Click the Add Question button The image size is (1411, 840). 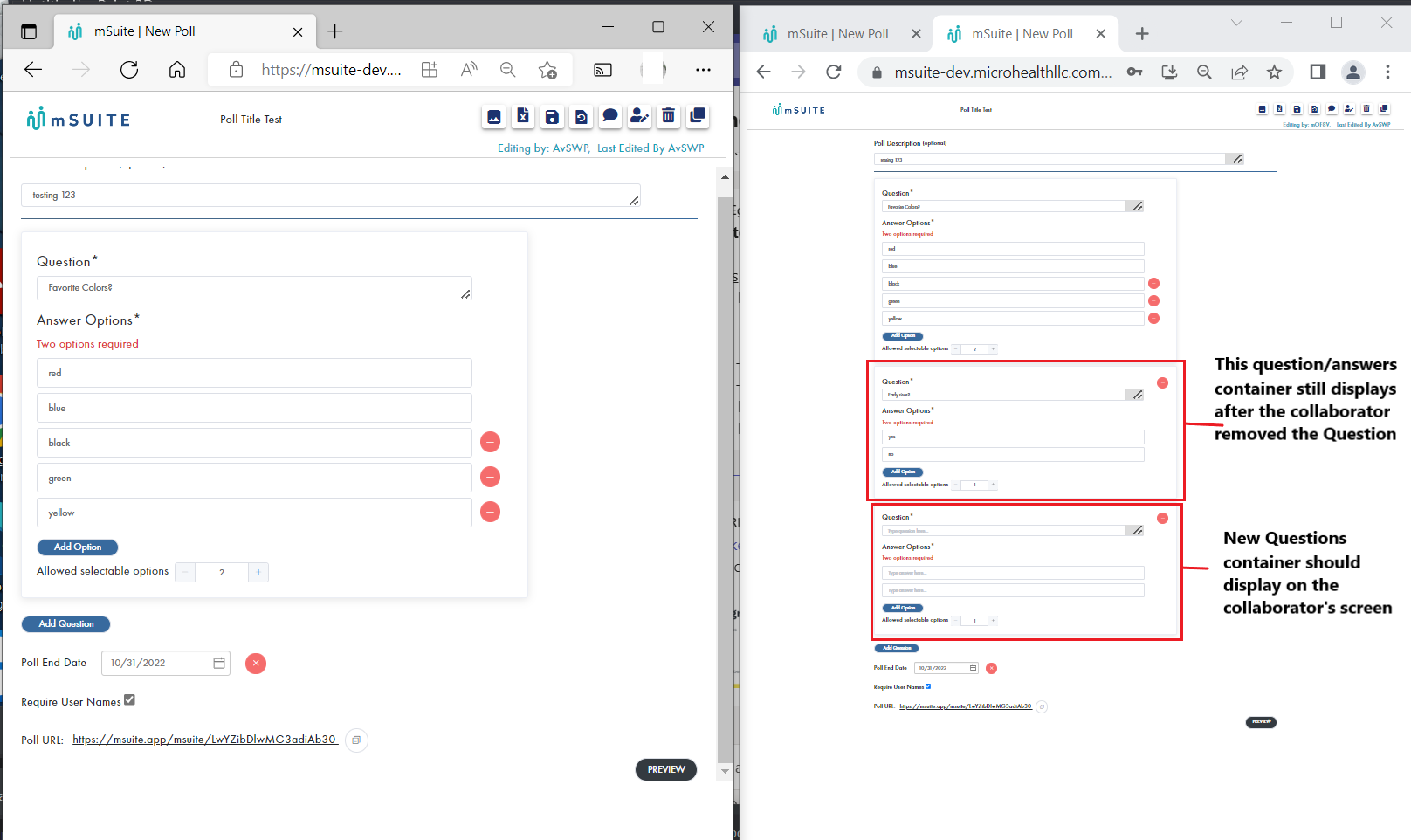[x=65, y=623]
